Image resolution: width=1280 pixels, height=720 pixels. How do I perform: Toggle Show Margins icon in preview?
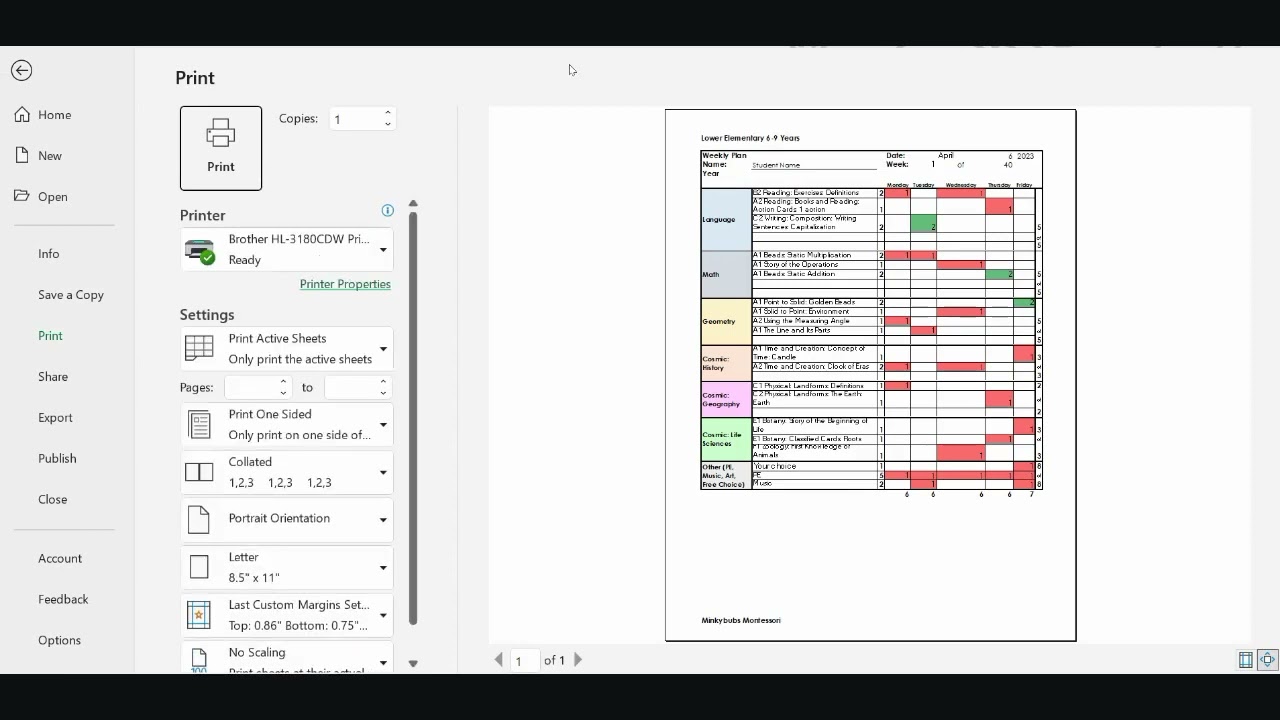[x=1246, y=660]
